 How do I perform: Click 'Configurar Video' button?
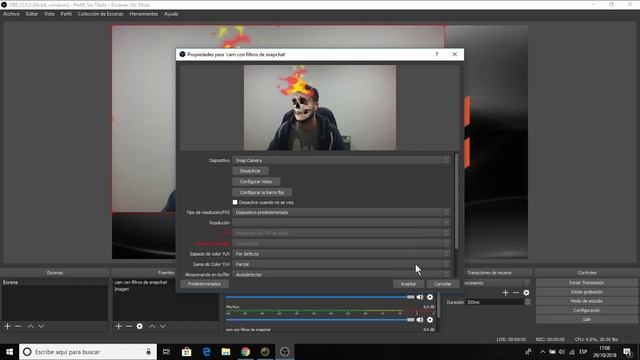(x=256, y=182)
